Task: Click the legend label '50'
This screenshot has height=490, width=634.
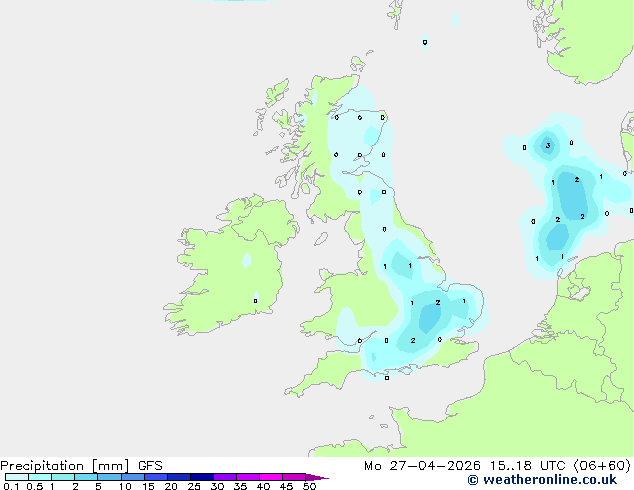Action: pos(309,486)
